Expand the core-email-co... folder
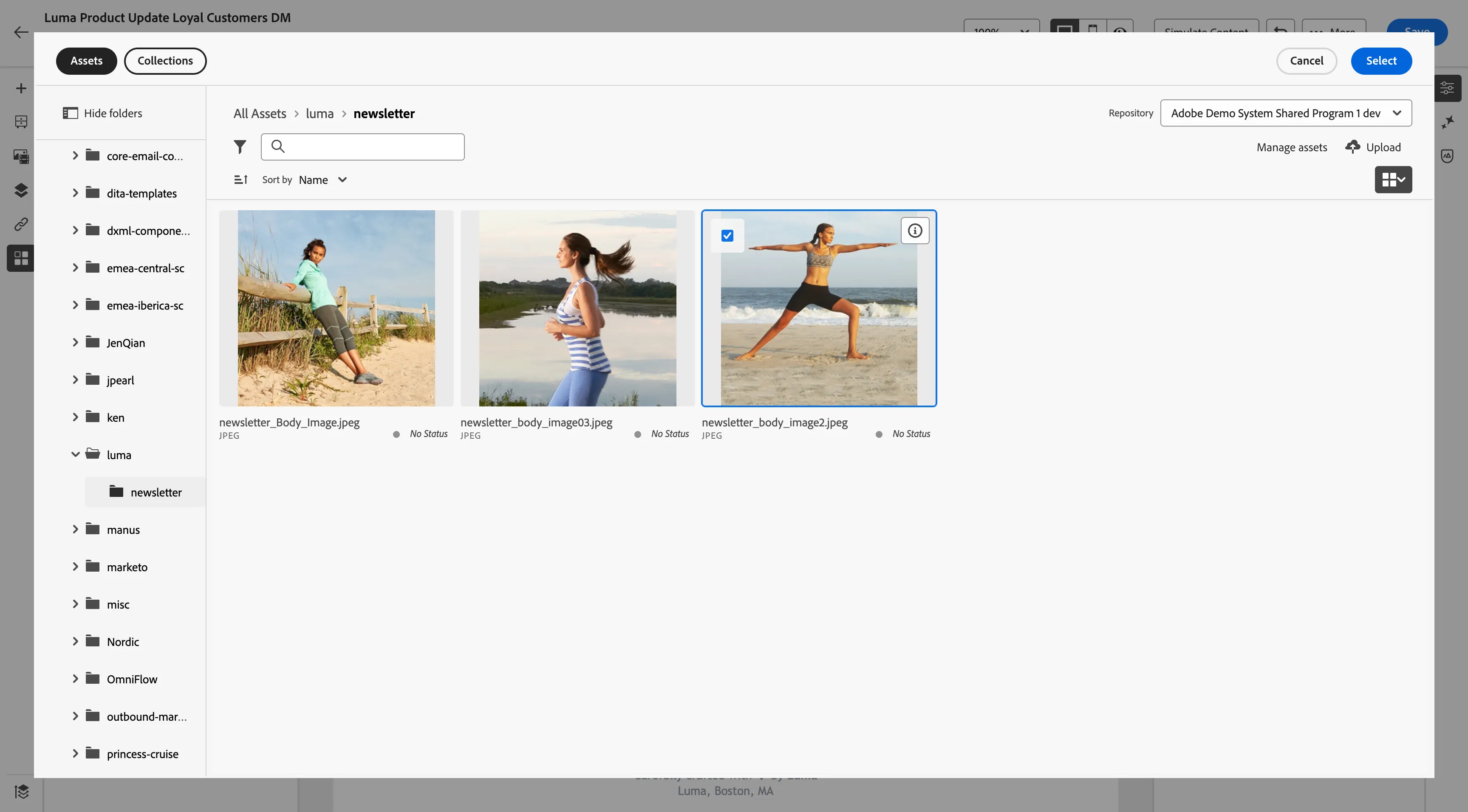The image size is (1468, 812). (x=75, y=155)
